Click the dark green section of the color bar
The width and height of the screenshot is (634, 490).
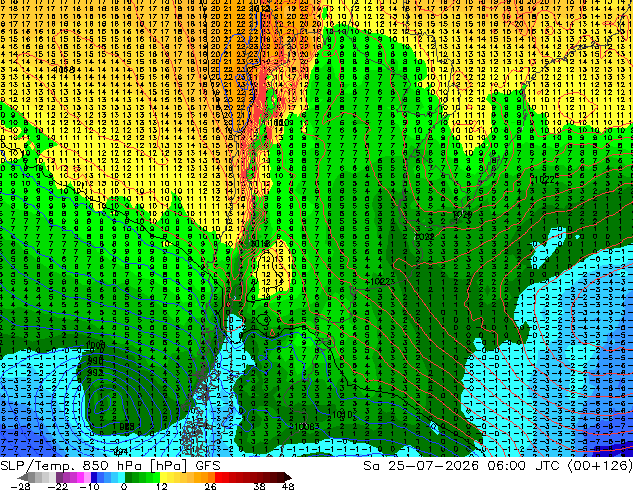pos(129,477)
